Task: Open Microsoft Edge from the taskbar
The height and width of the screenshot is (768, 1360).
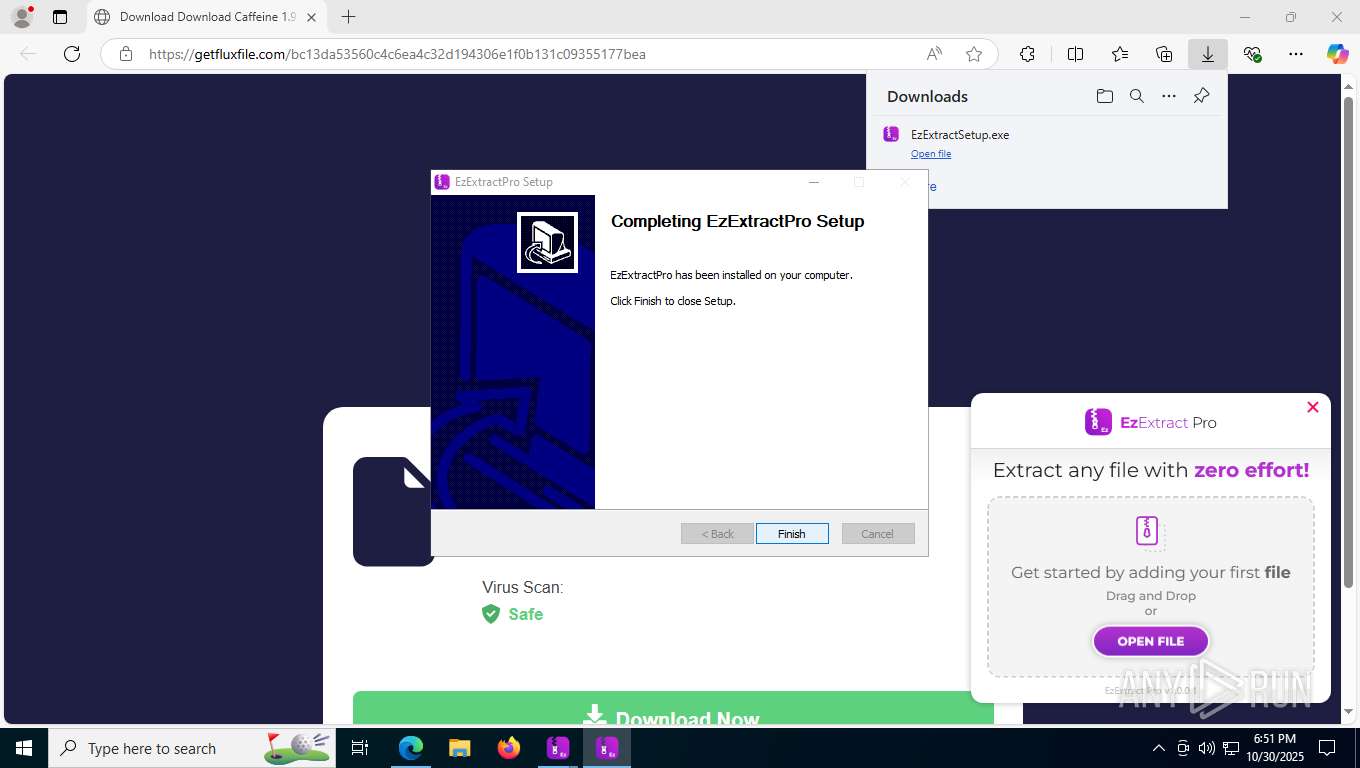Action: pos(411,748)
